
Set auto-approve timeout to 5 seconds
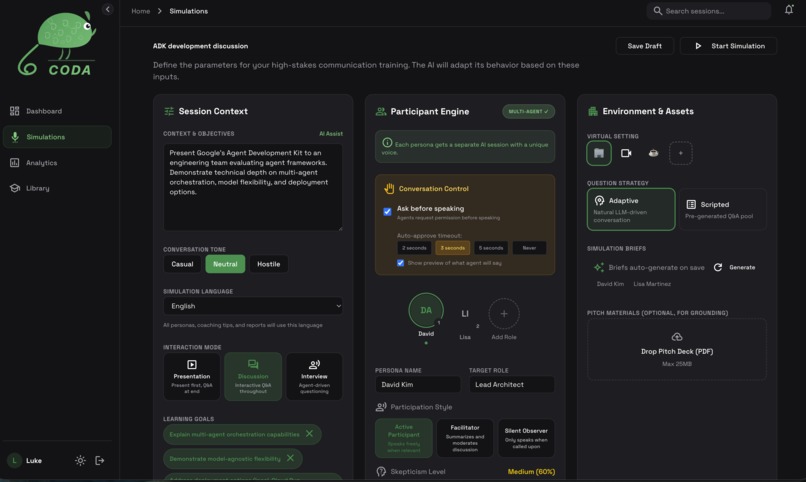[x=491, y=248]
